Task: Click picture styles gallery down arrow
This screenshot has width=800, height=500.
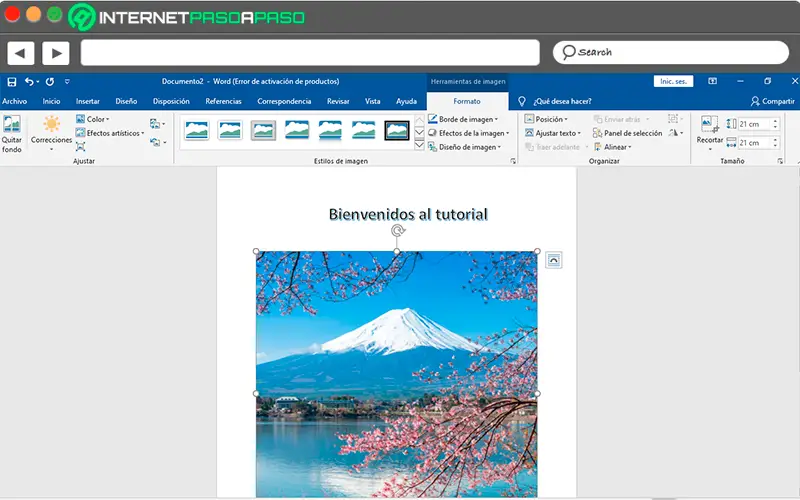Action: point(419,133)
